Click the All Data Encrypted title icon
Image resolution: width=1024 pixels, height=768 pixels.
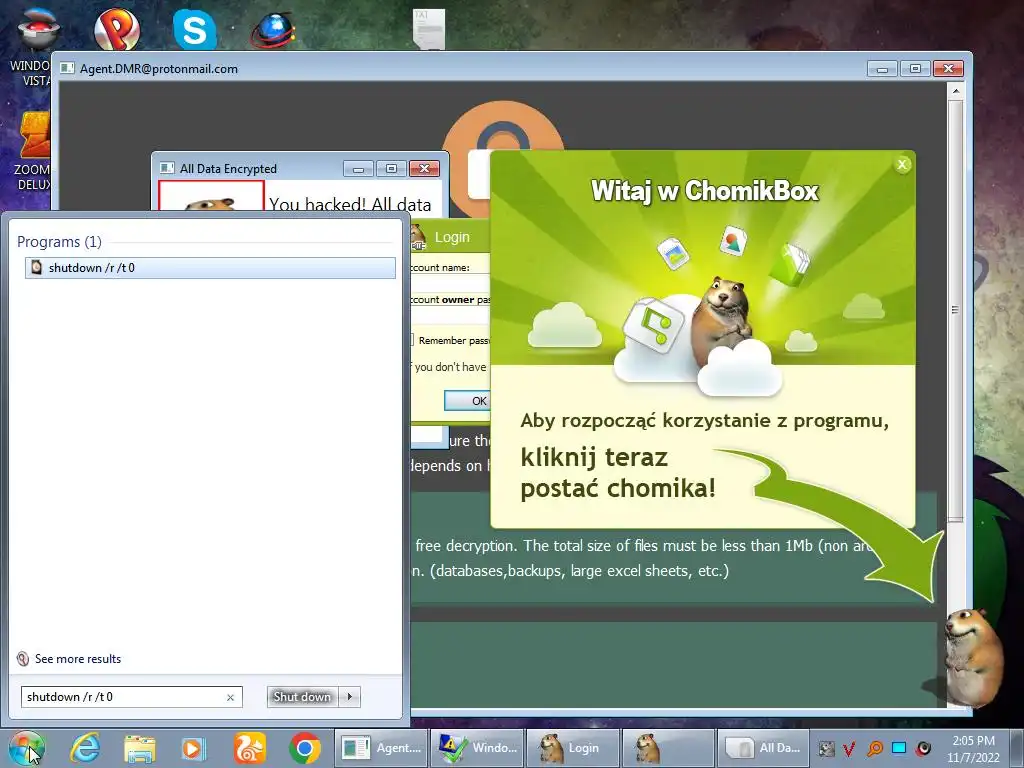pos(167,168)
